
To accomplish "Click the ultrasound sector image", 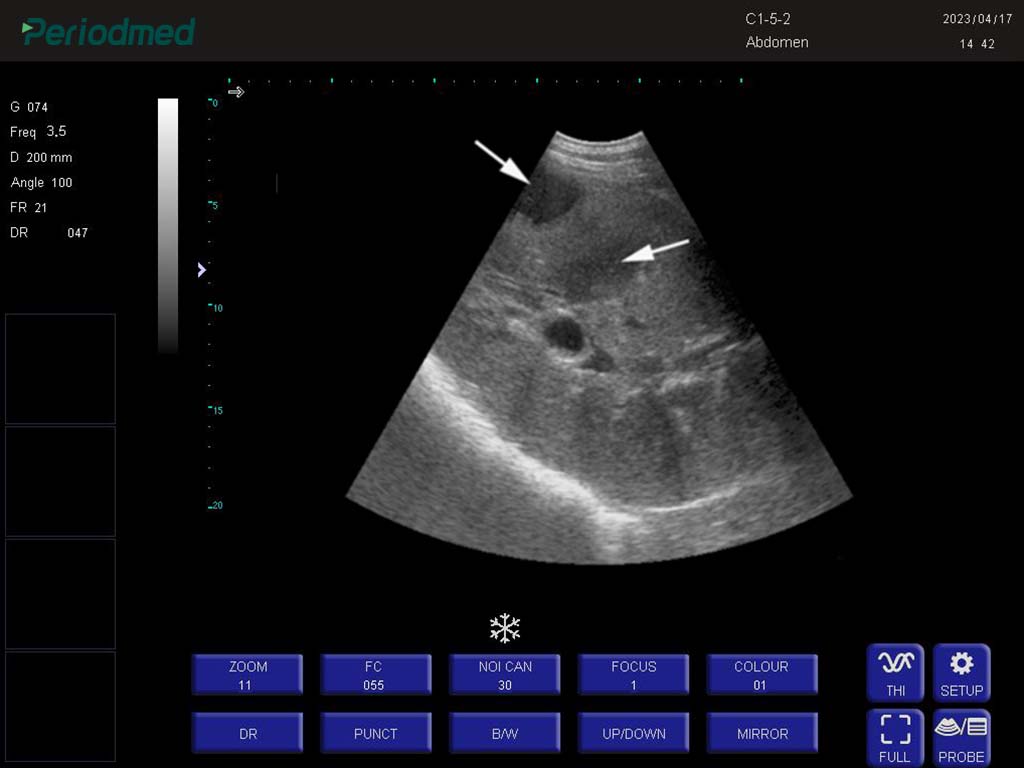I will (x=599, y=346).
